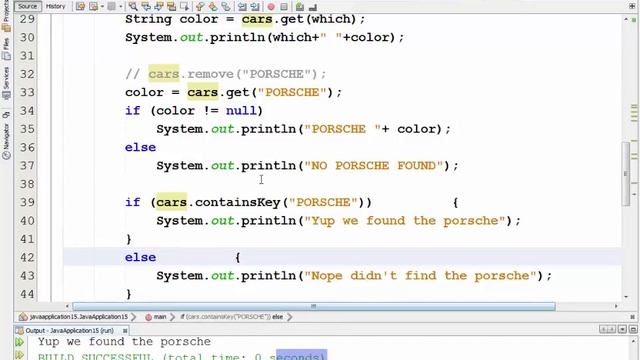Click the horizontal scrollbar thumb in the editor
This screenshot has height=360, width=640.
314,306
